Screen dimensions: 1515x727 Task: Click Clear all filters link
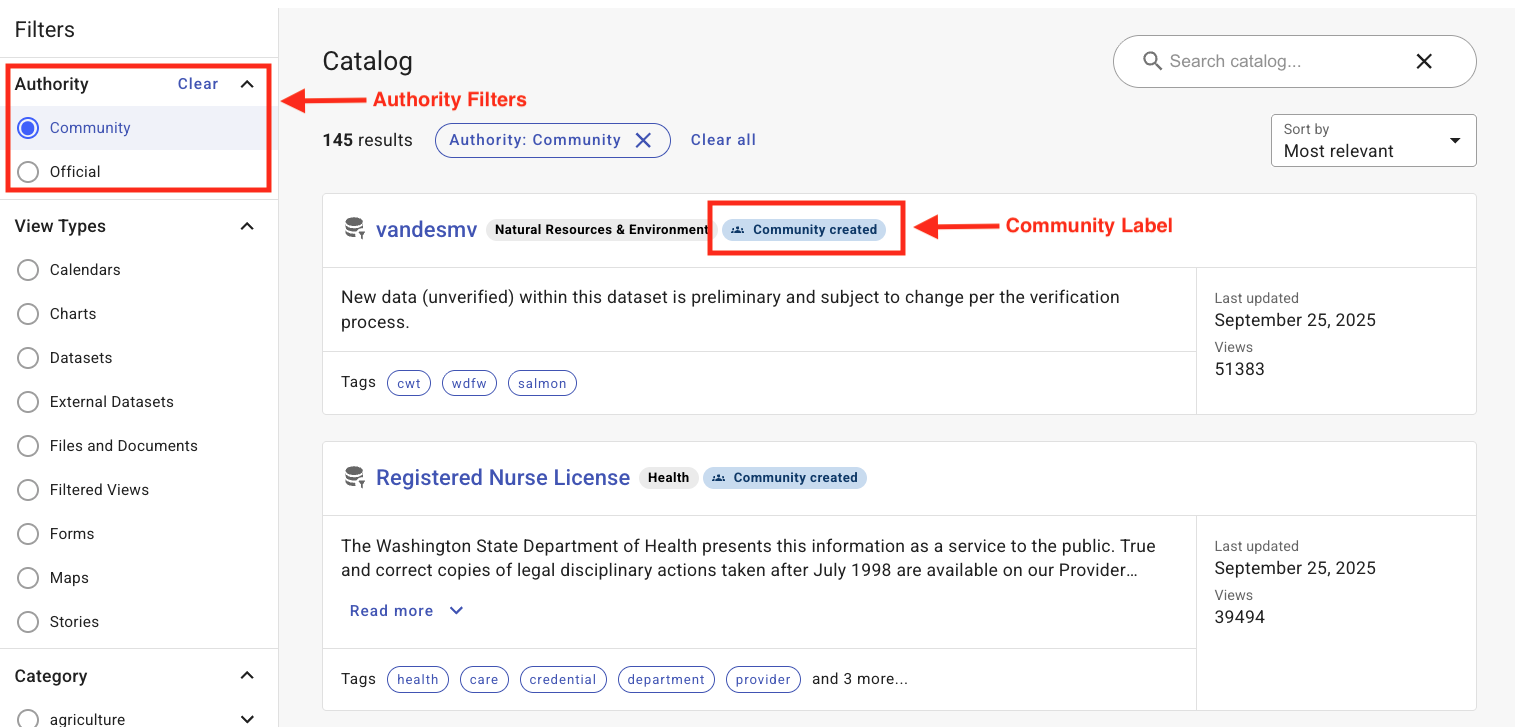723,140
